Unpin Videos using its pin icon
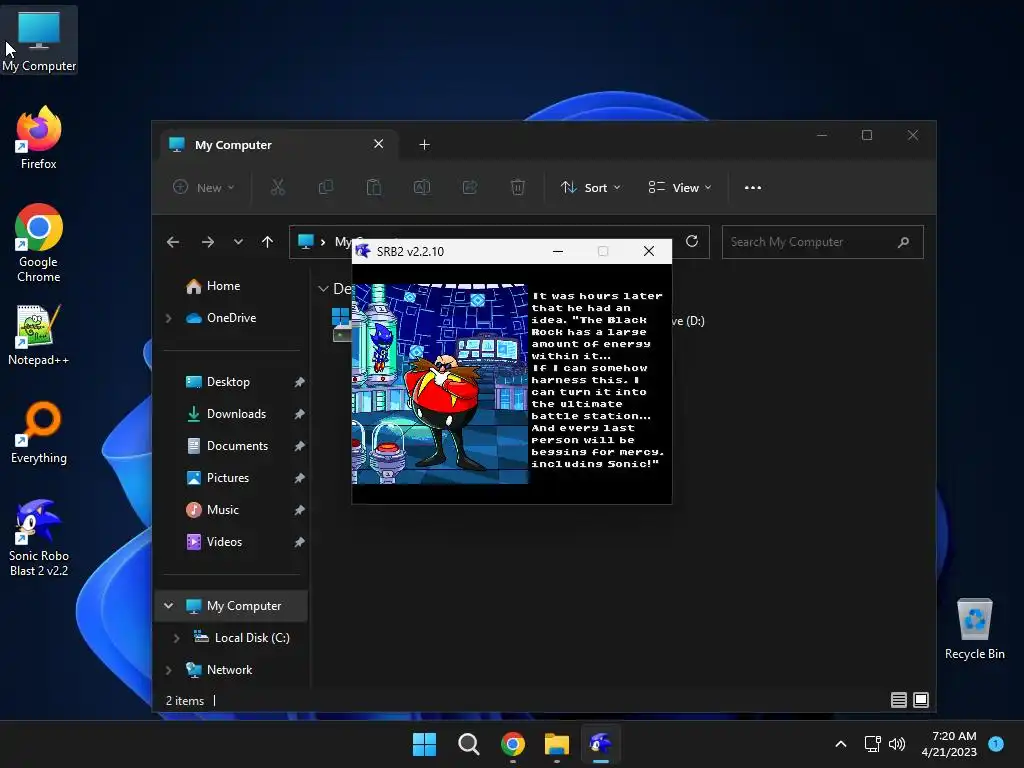Screen dimensions: 1024x768 (299, 542)
